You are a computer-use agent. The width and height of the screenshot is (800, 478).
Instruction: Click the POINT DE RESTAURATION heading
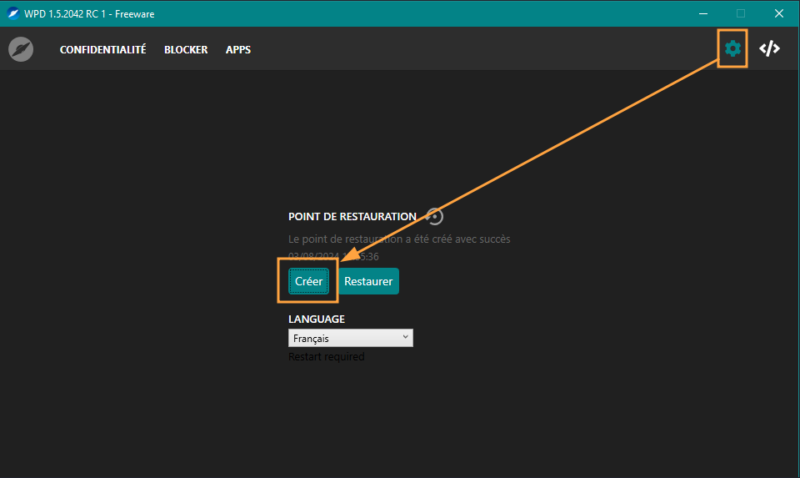pyautogui.click(x=352, y=216)
